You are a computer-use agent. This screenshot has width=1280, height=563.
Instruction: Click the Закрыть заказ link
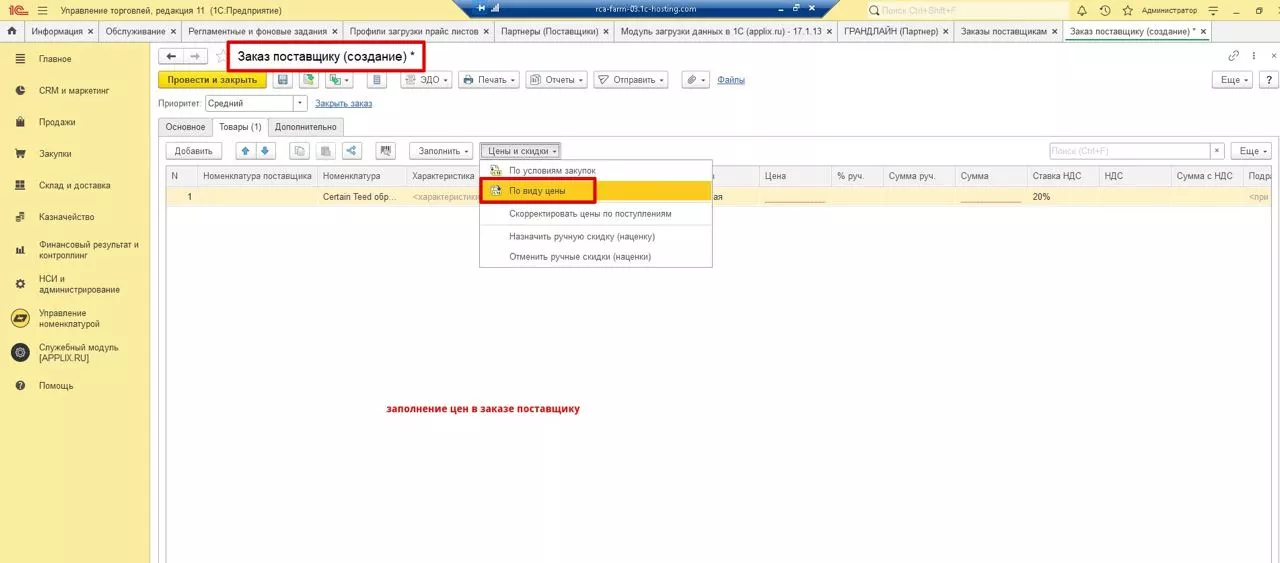tap(343, 103)
